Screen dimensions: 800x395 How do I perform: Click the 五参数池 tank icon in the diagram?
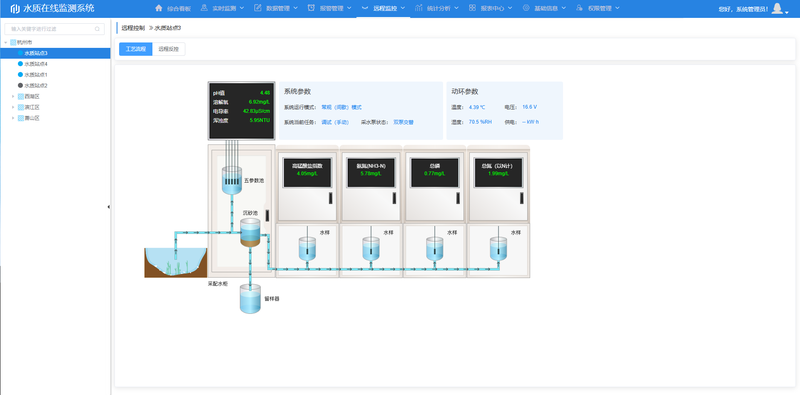(232, 180)
